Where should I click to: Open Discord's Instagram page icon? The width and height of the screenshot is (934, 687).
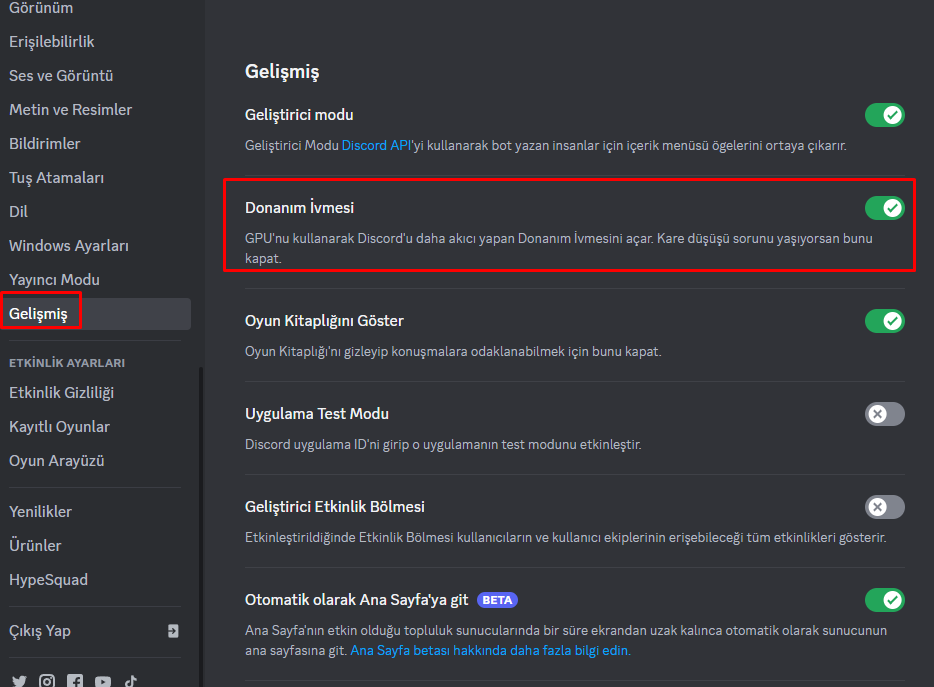click(x=47, y=681)
